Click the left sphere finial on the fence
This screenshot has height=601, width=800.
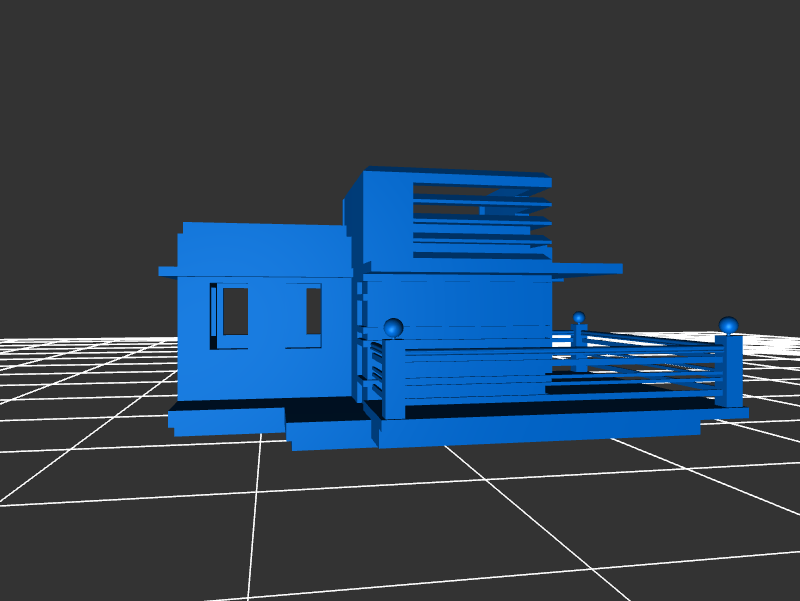[x=393, y=328]
